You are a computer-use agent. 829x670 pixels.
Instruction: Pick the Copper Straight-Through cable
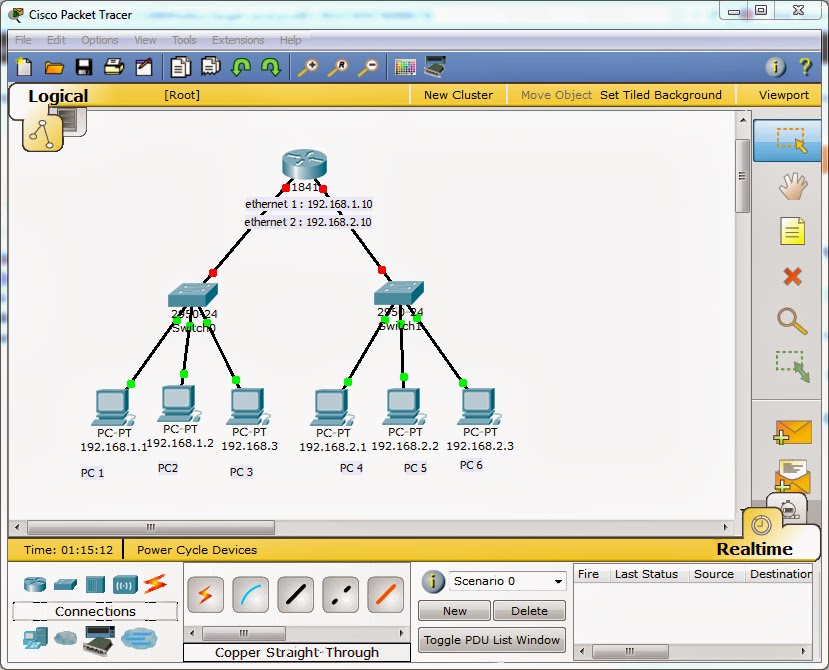[296, 595]
